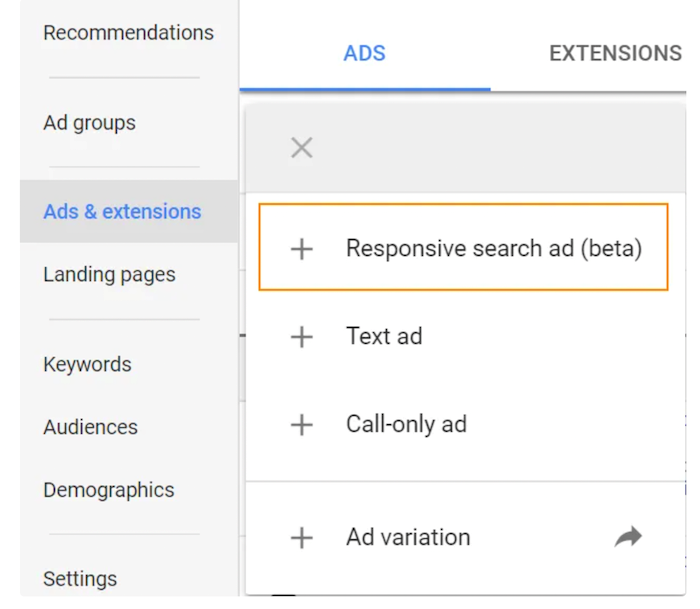Click the share arrow icon on Ad variation
The width and height of the screenshot is (700, 609).
pos(627,538)
